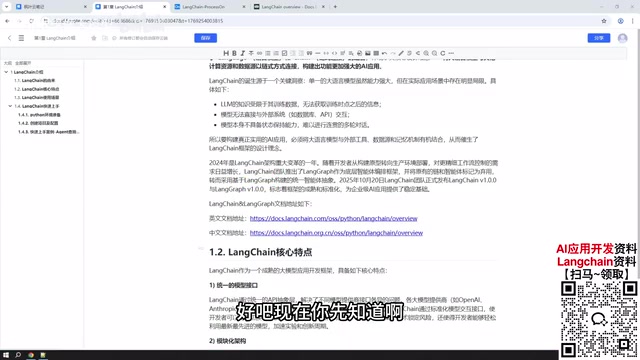The image size is (640, 360).
Task: Click the Heading (H) toolbar icon
Action: pos(226,53)
